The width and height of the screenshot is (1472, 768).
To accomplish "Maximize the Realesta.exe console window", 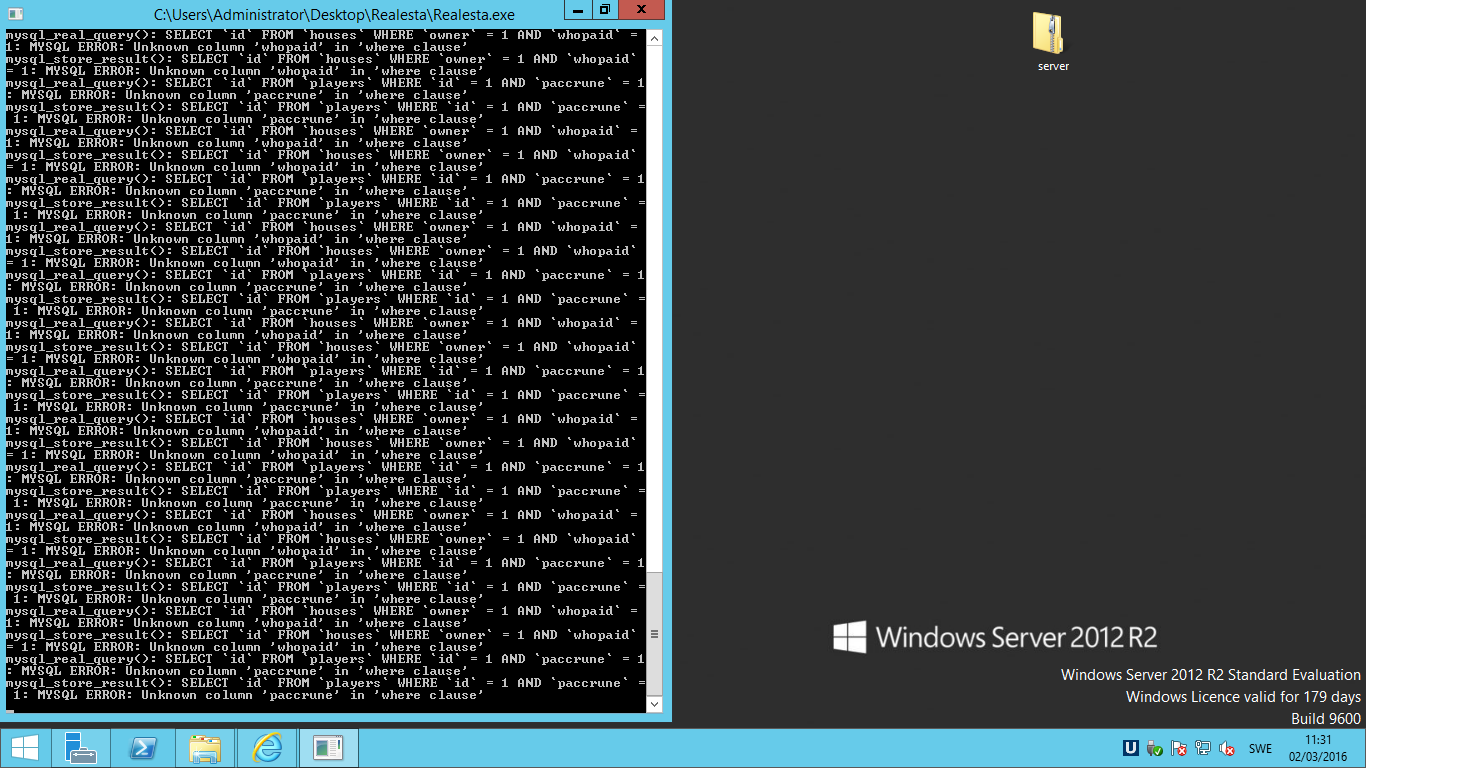I will [604, 10].
